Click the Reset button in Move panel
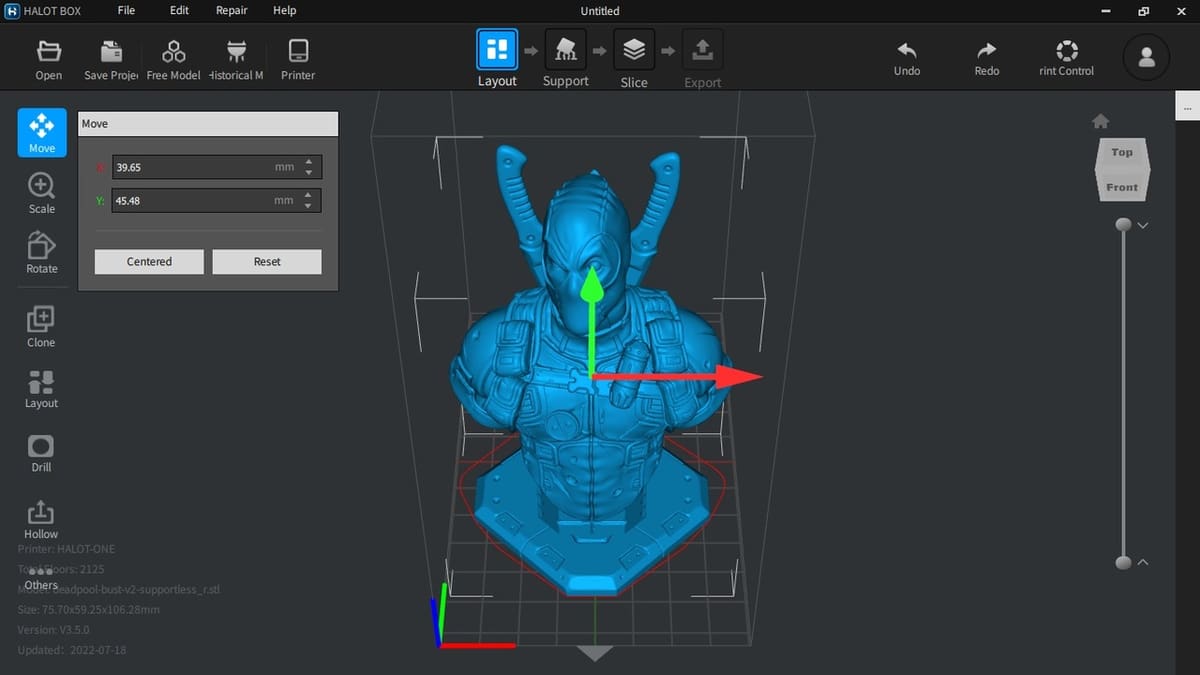 [267, 262]
